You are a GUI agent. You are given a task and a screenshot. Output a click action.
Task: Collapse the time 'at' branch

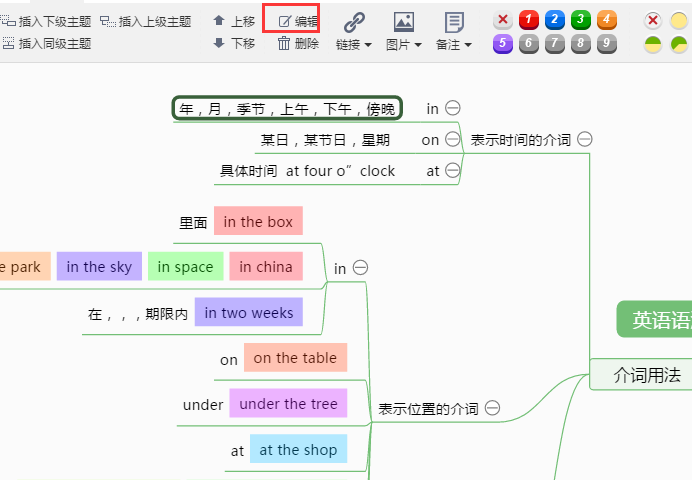(453, 170)
